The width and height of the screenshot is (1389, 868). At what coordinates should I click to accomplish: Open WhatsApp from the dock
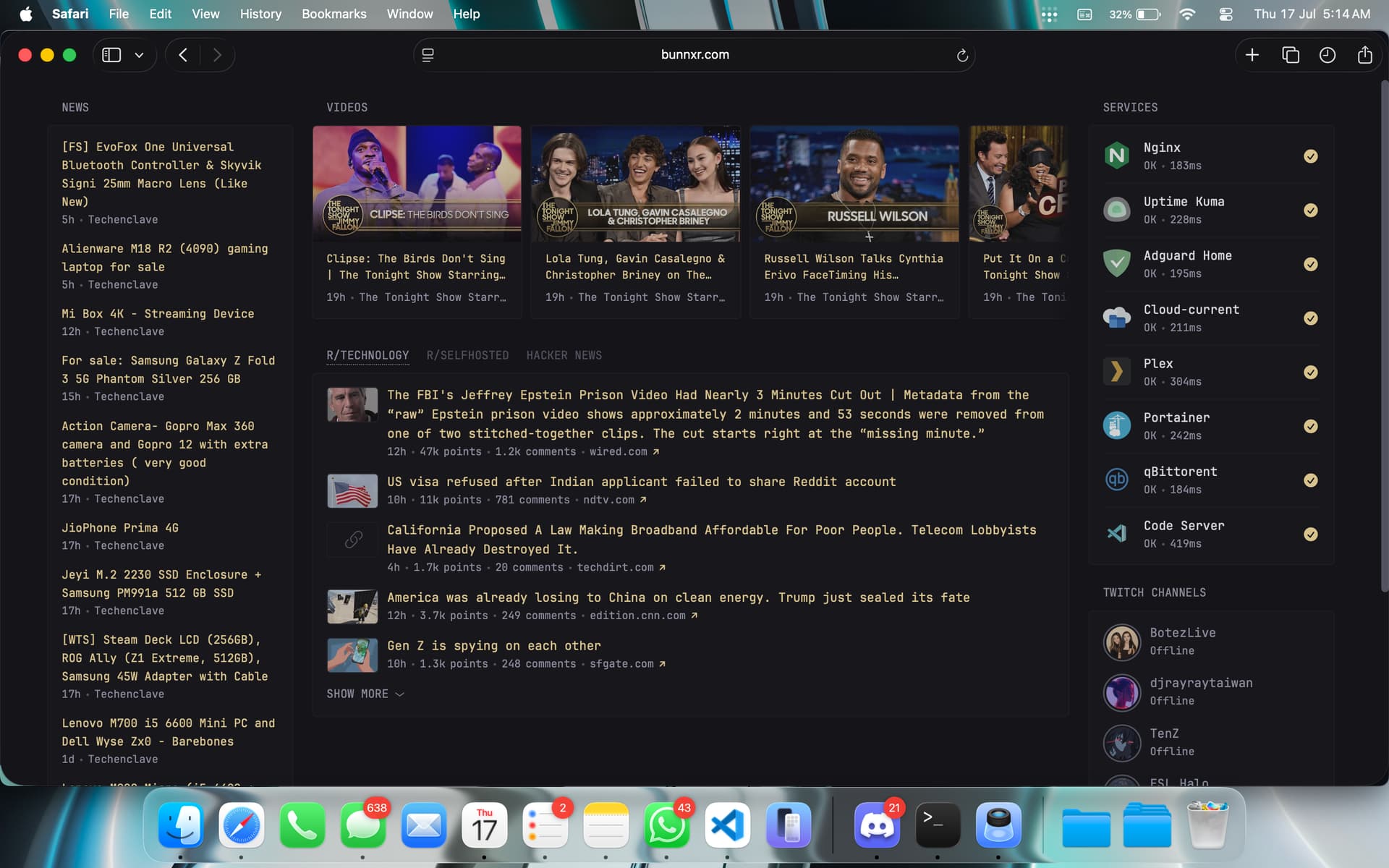pyautogui.click(x=666, y=825)
